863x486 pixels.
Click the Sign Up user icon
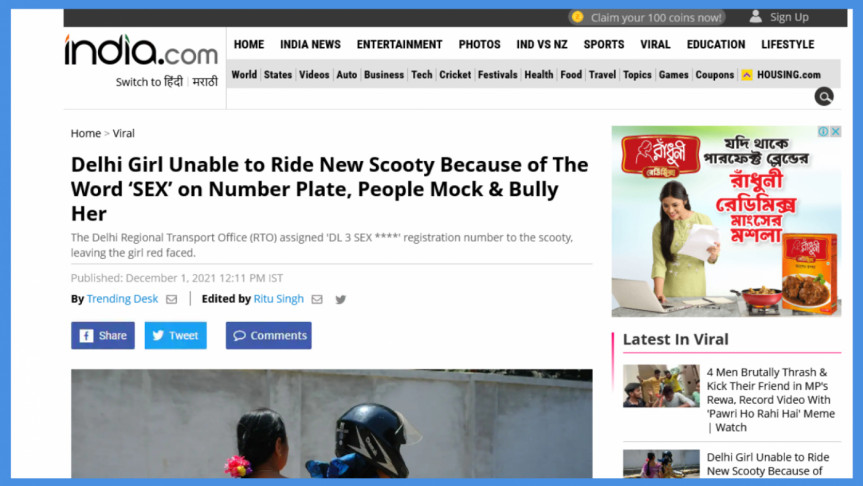(x=756, y=17)
